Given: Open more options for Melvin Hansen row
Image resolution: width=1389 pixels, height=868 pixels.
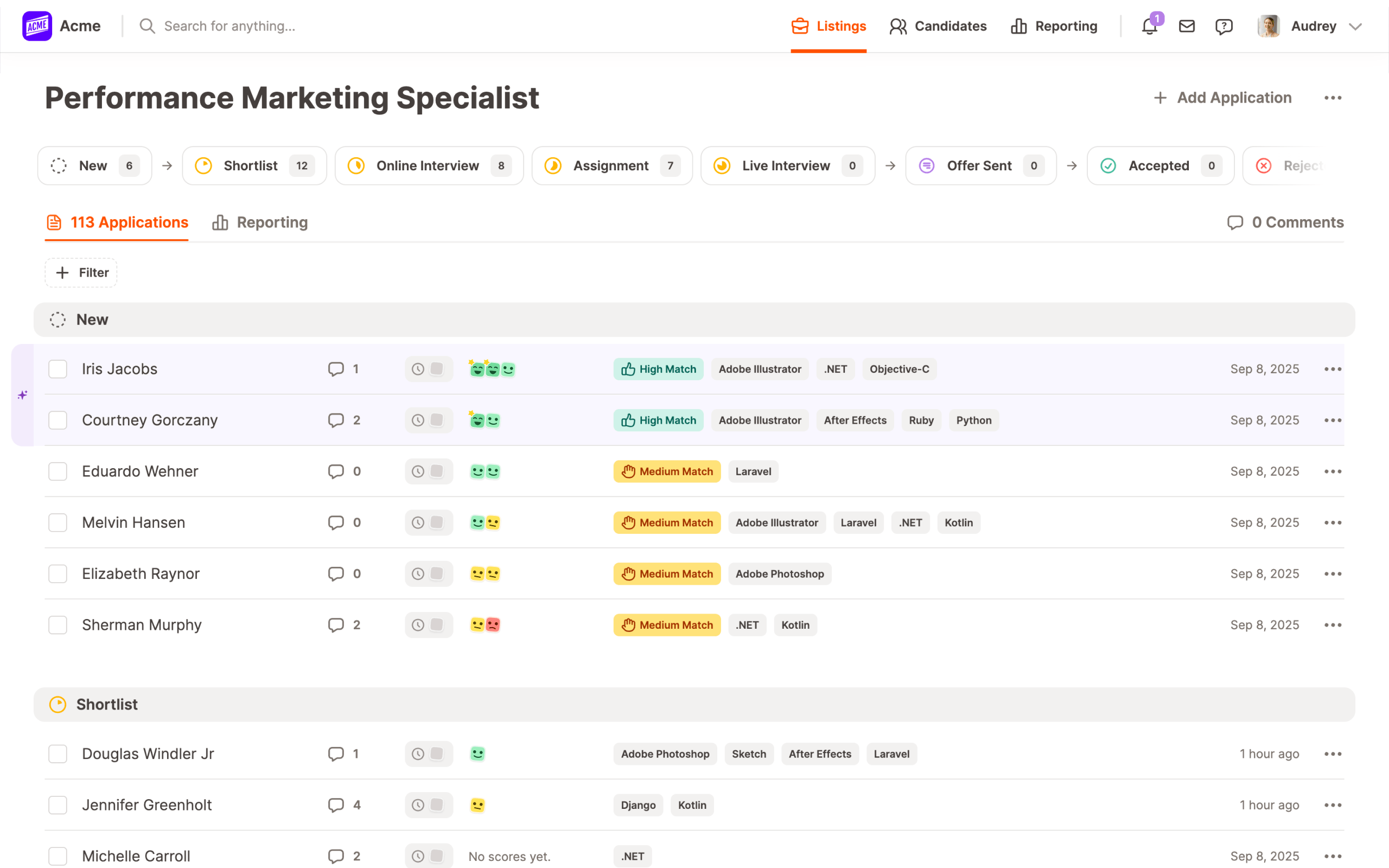Looking at the screenshot, I should tap(1333, 522).
